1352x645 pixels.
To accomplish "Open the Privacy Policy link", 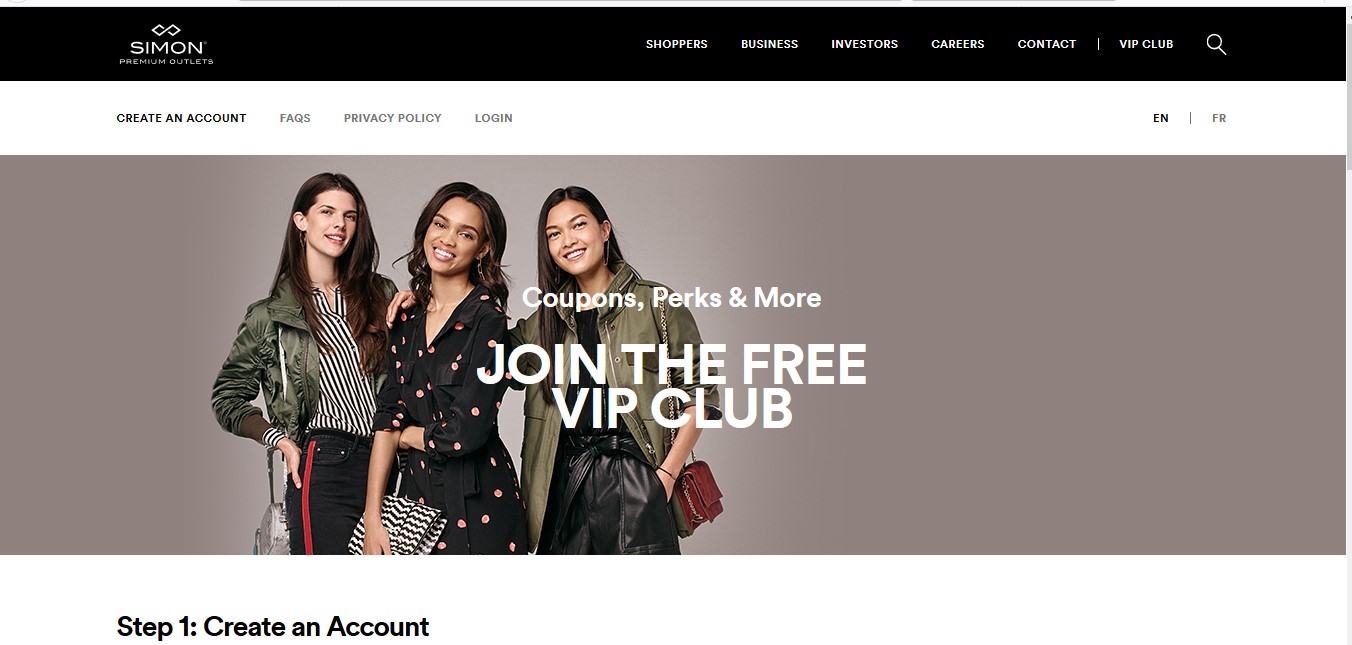I will tap(392, 118).
